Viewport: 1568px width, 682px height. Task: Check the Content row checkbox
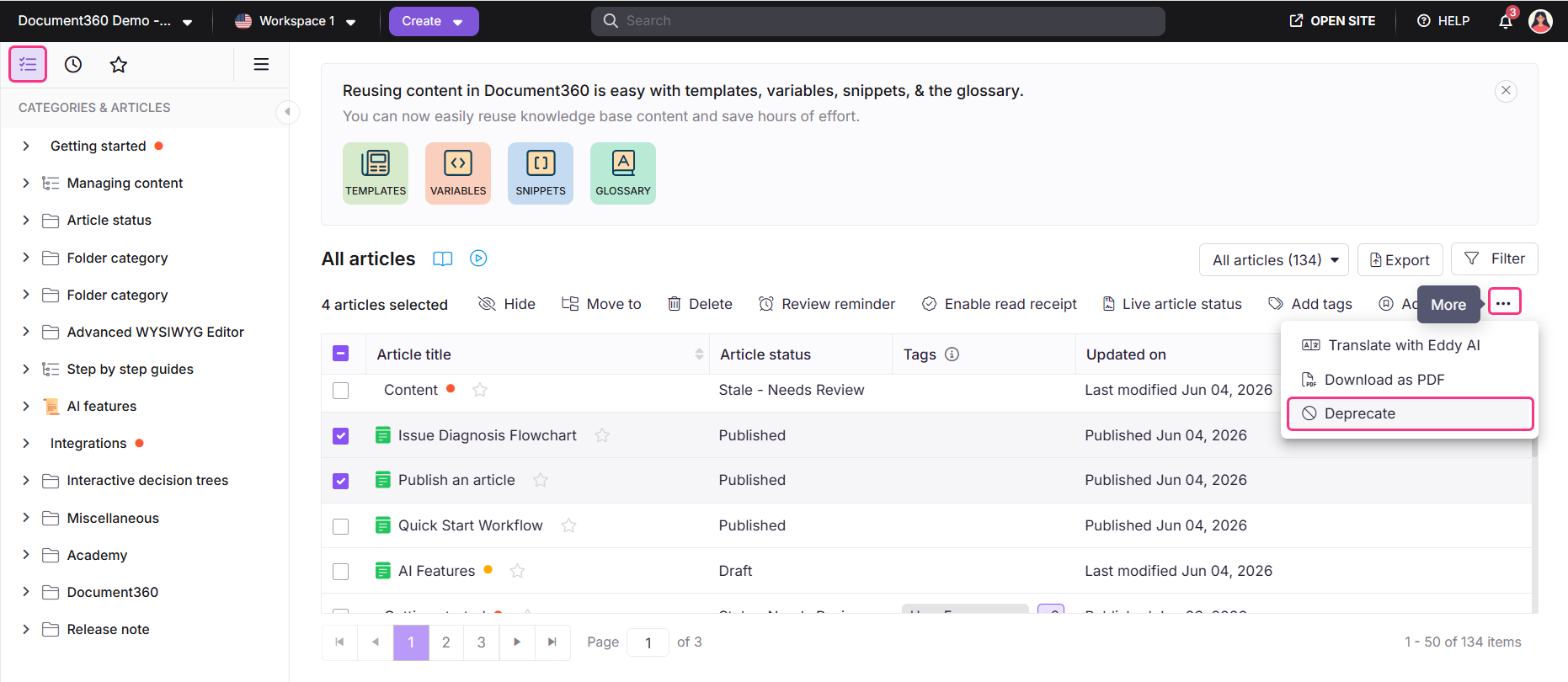point(341,391)
